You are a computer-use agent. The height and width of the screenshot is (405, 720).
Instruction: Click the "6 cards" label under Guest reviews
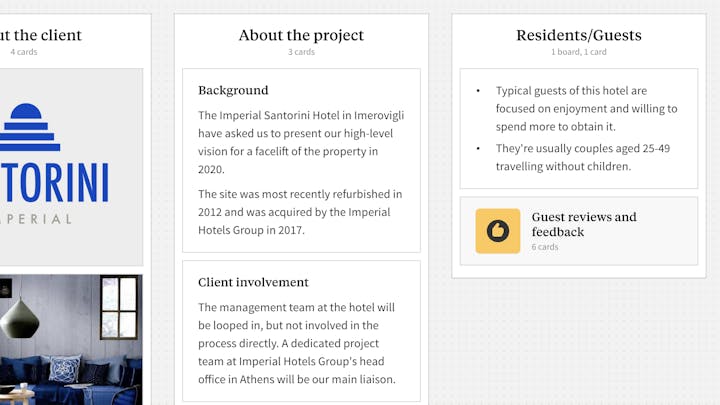tap(545, 247)
